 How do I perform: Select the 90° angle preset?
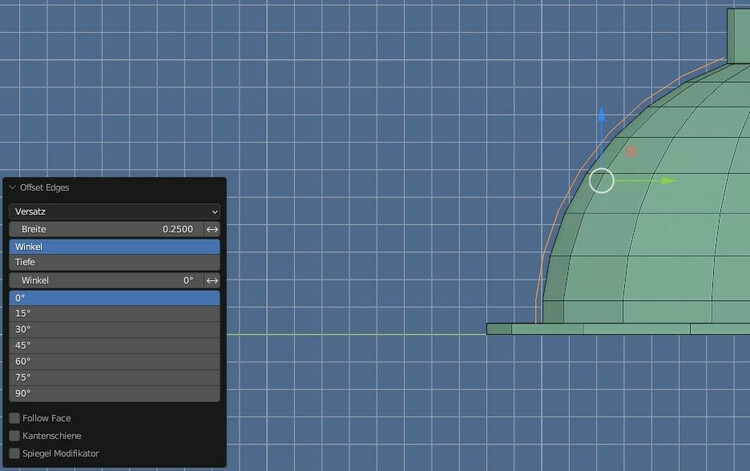pyautogui.click(x=114, y=393)
